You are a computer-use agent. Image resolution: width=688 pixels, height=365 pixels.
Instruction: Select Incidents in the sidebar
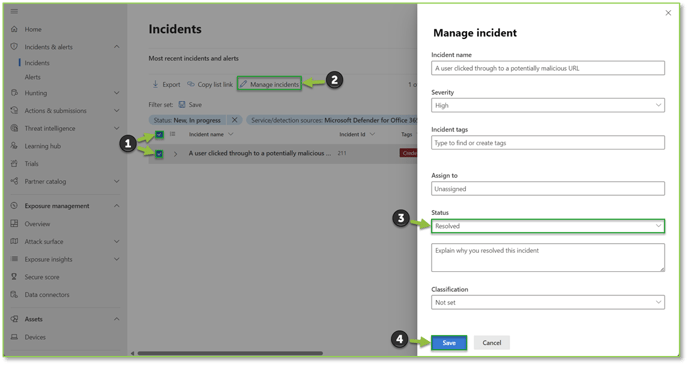click(37, 63)
